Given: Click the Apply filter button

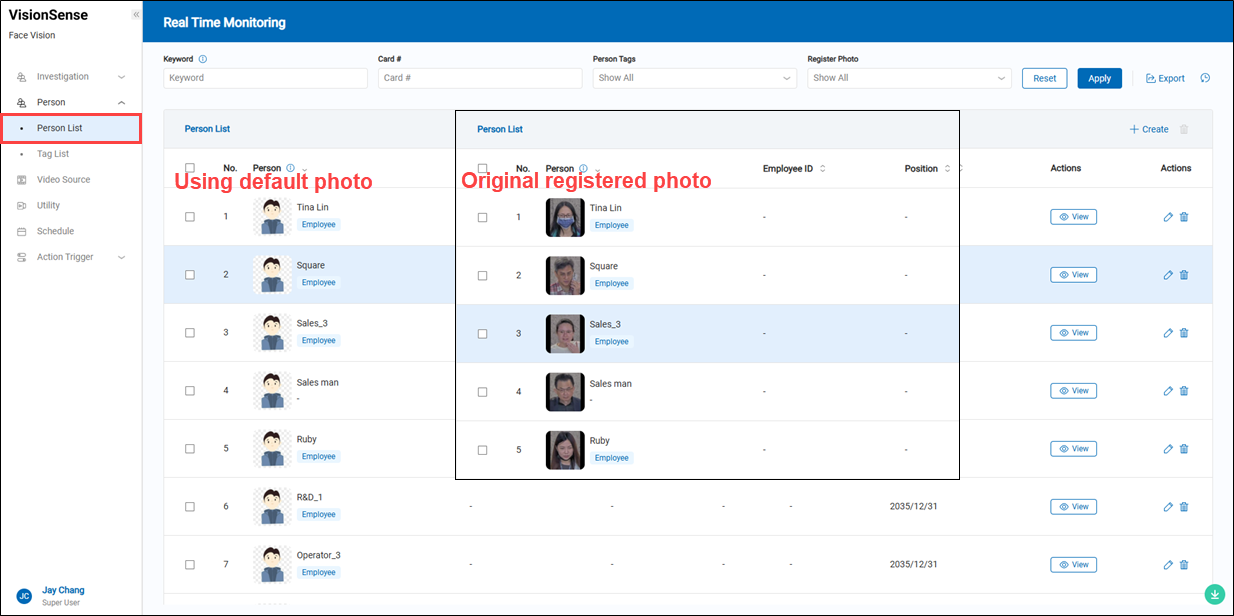Looking at the screenshot, I should (x=1099, y=78).
